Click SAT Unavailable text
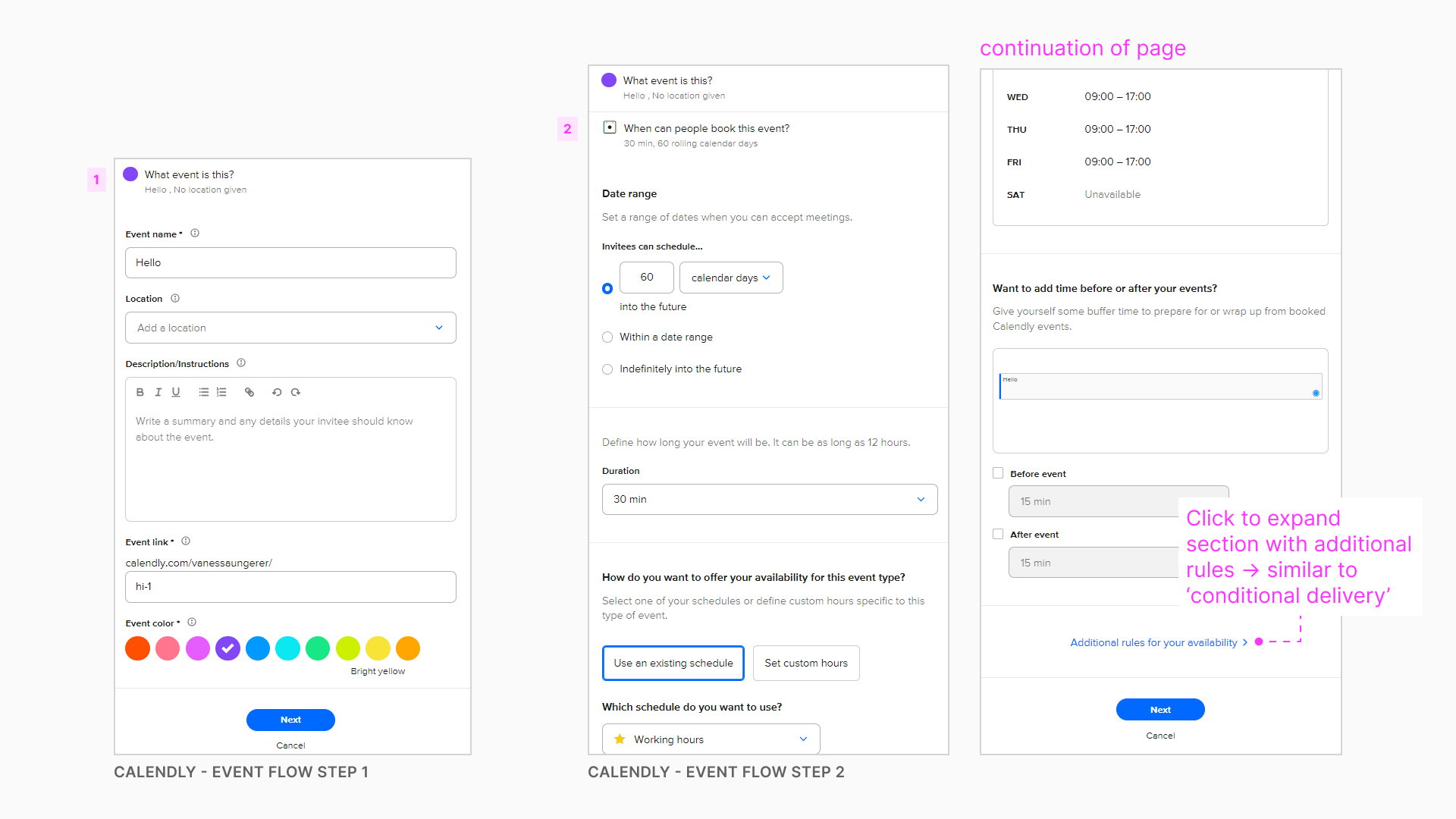The width and height of the screenshot is (1456, 819). tap(1112, 194)
